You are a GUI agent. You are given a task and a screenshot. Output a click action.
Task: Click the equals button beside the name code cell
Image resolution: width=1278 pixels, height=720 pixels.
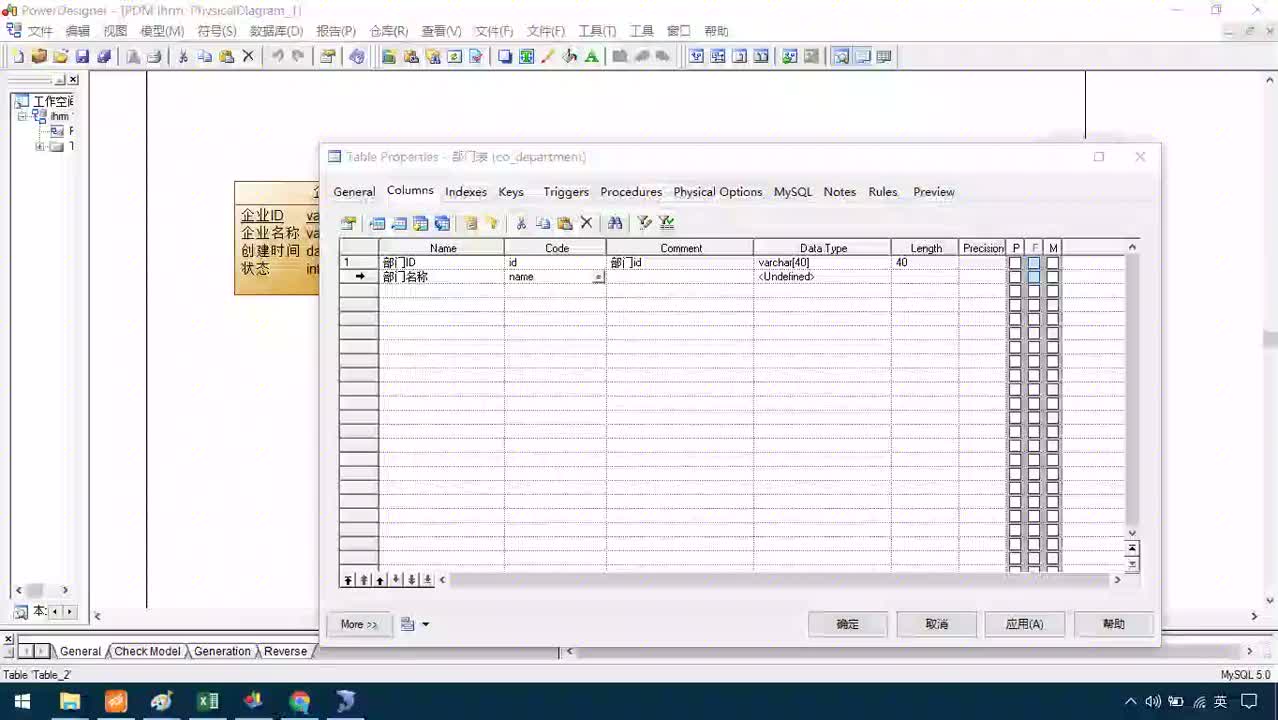599,277
